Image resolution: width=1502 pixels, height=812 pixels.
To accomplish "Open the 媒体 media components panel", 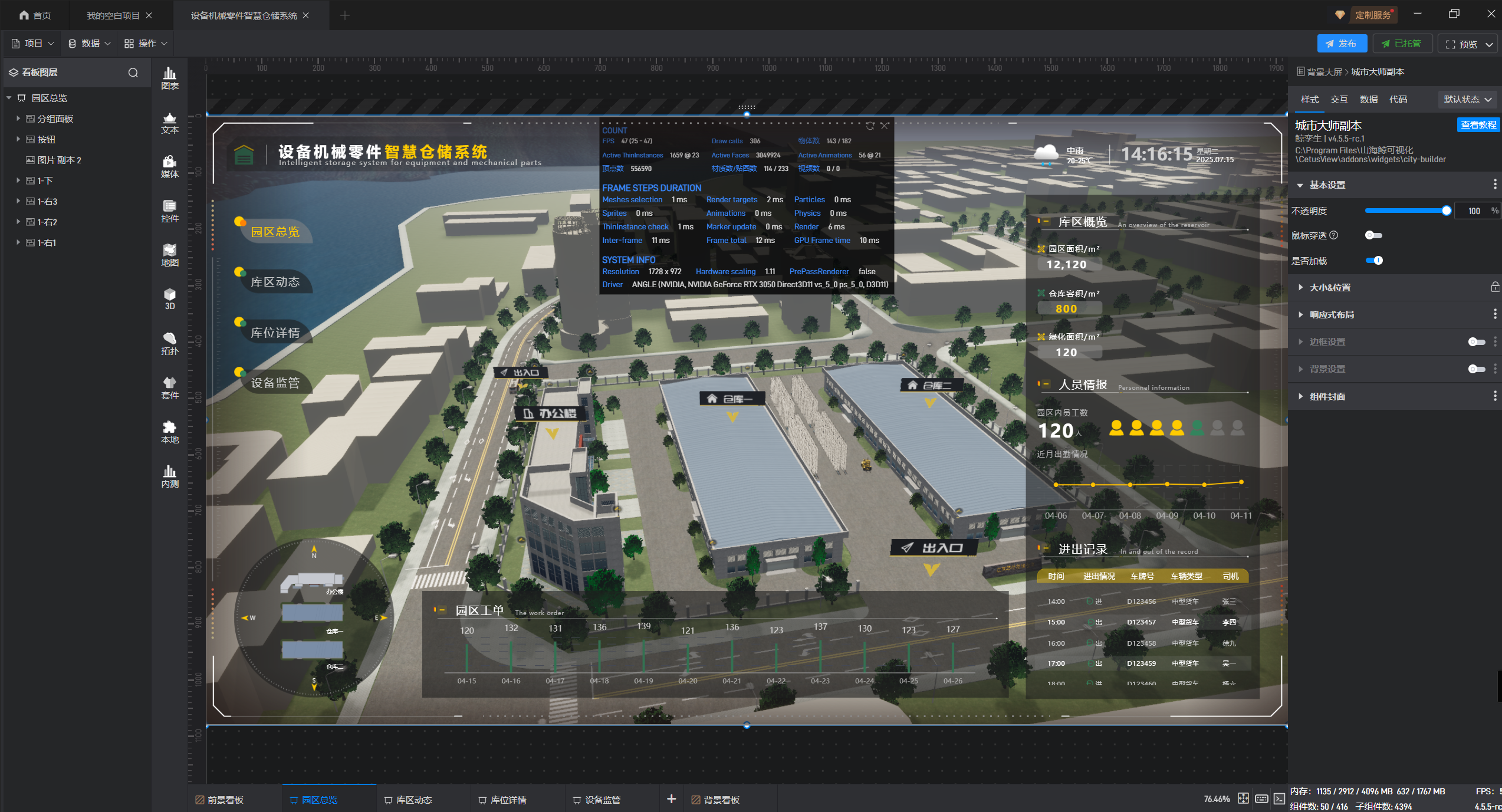I will coord(170,167).
